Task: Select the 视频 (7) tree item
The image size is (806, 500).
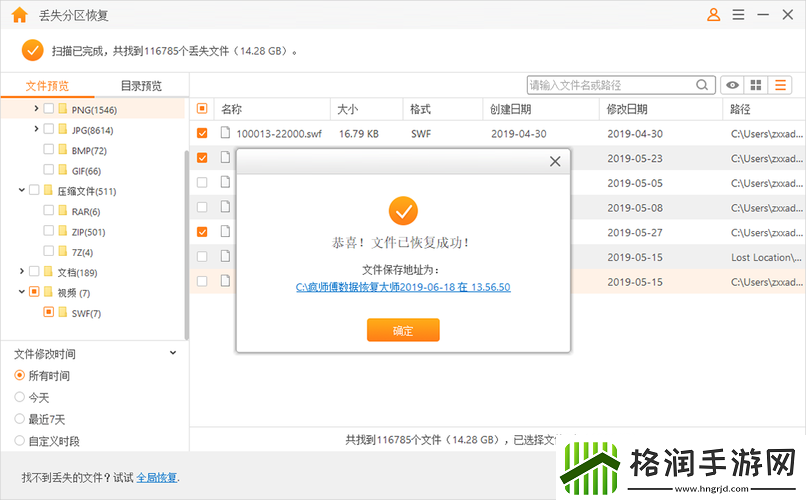Action: tap(74, 293)
